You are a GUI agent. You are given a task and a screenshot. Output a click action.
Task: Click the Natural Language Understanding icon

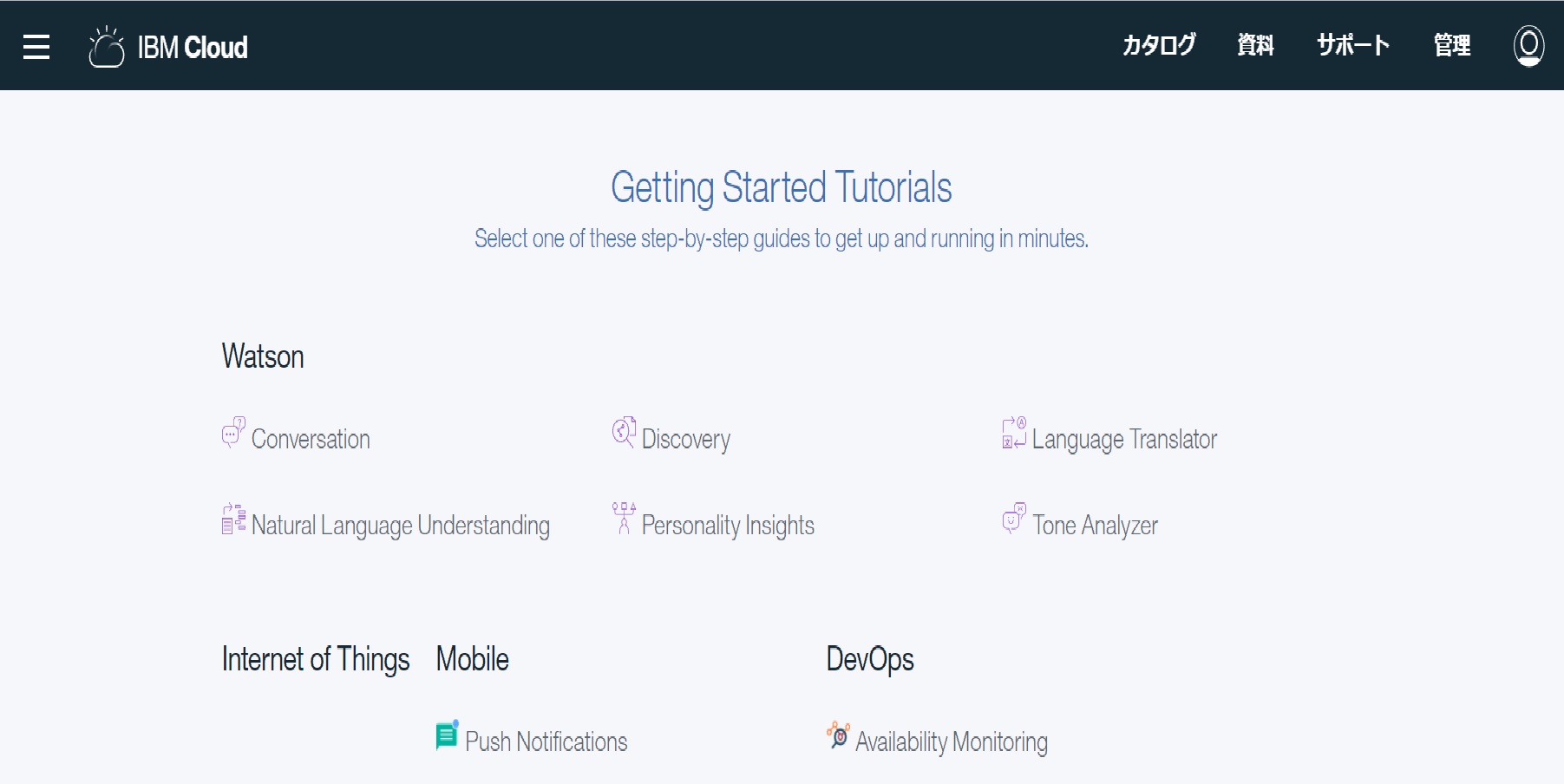tap(233, 519)
